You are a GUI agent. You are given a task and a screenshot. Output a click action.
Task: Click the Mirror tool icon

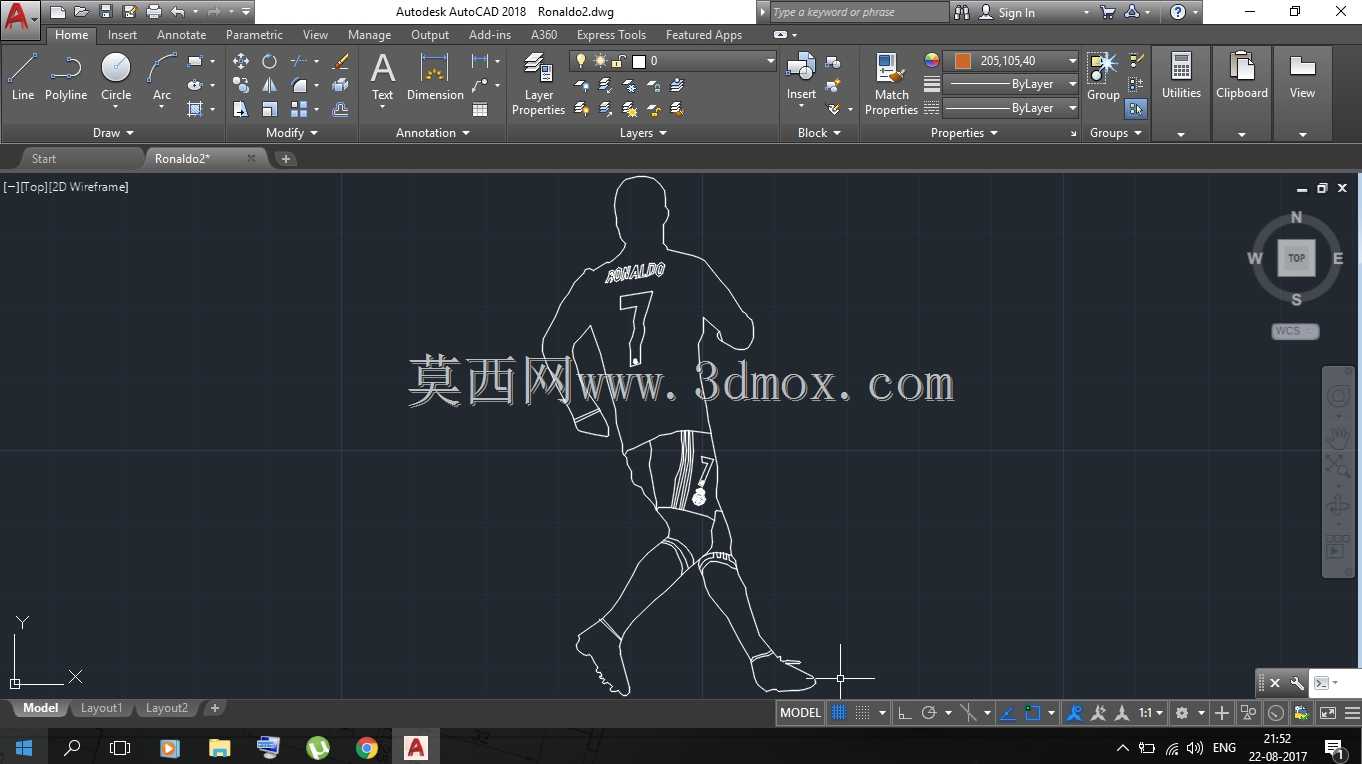tap(269, 85)
